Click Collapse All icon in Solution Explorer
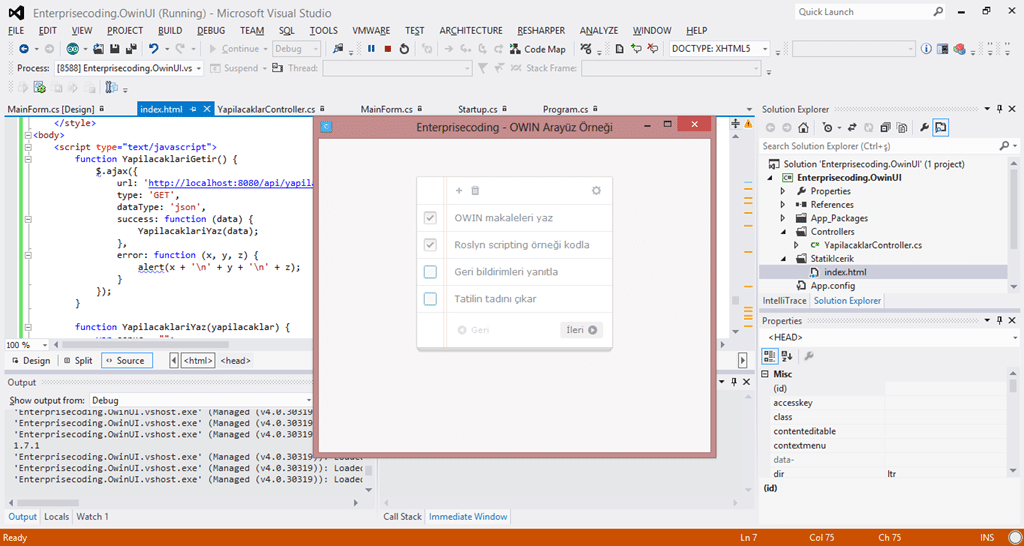Image resolution: width=1024 pixels, height=546 pixels. (885, 127)
